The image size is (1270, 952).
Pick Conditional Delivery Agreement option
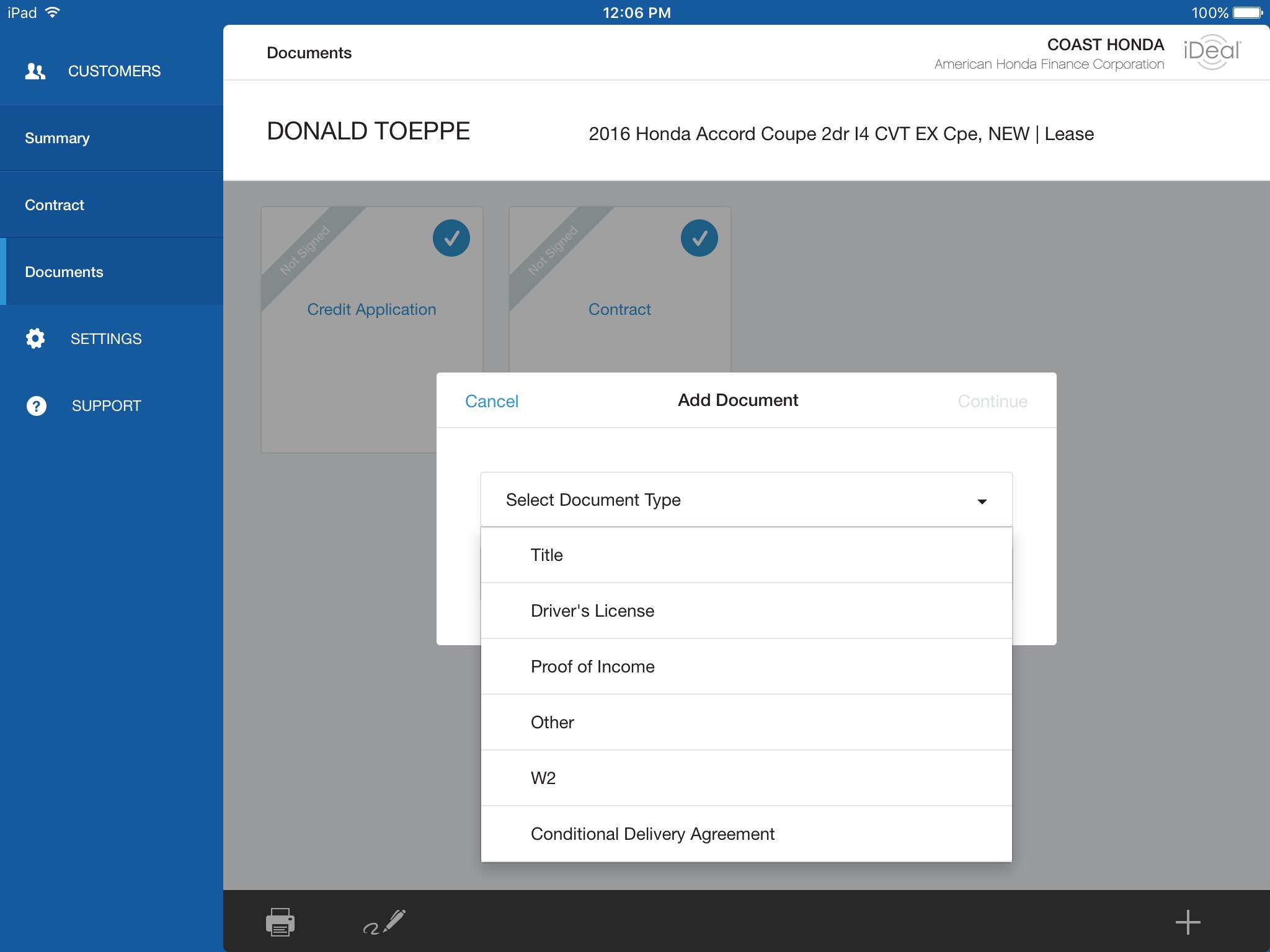pos(652,834)
